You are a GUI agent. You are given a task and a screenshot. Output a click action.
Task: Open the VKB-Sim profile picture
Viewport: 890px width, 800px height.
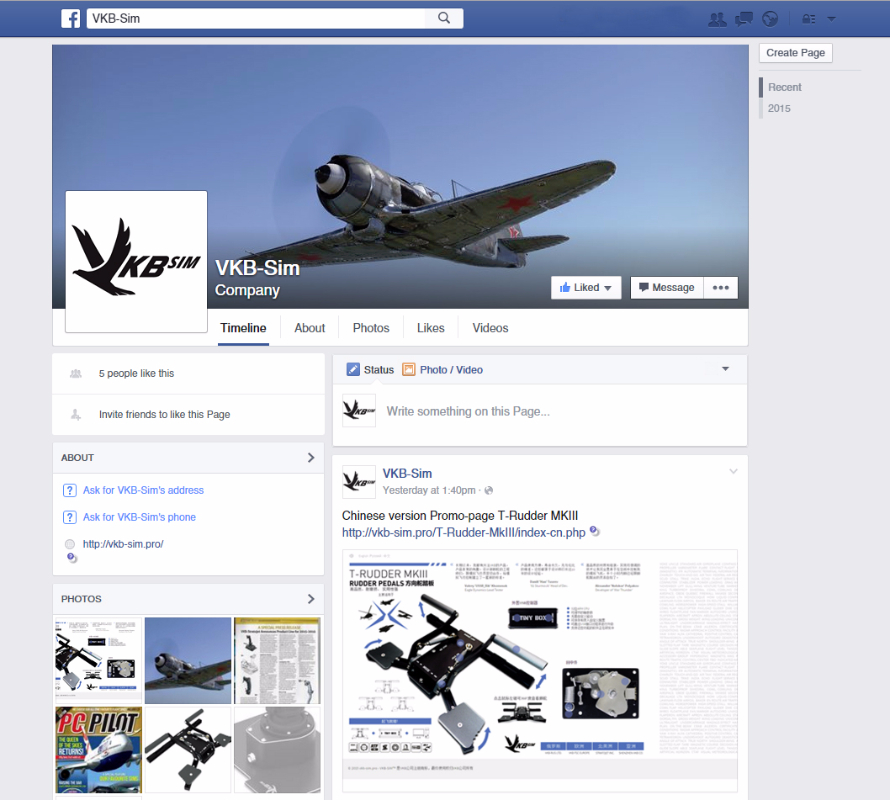[136, 261]
